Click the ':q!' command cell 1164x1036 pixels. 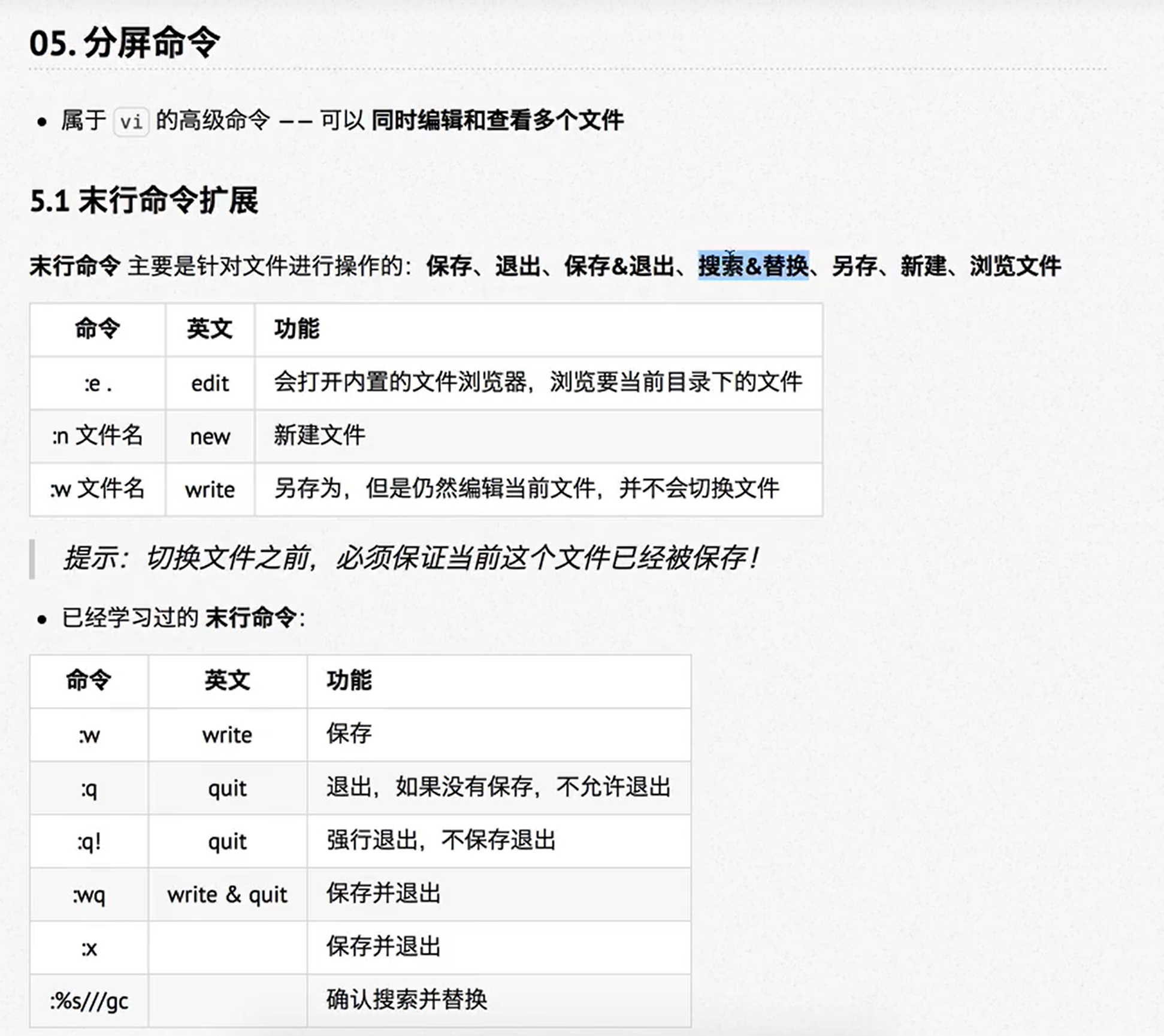click(89, 841)
